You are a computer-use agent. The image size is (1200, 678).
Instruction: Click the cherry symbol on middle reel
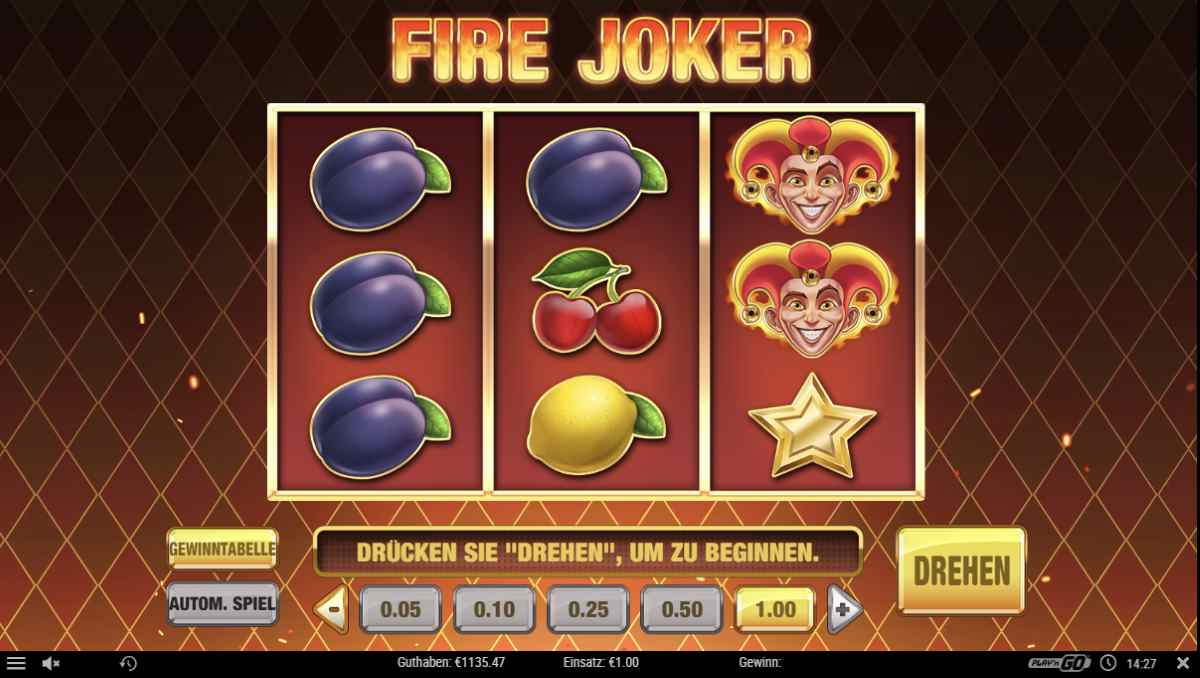click(596, 302)
